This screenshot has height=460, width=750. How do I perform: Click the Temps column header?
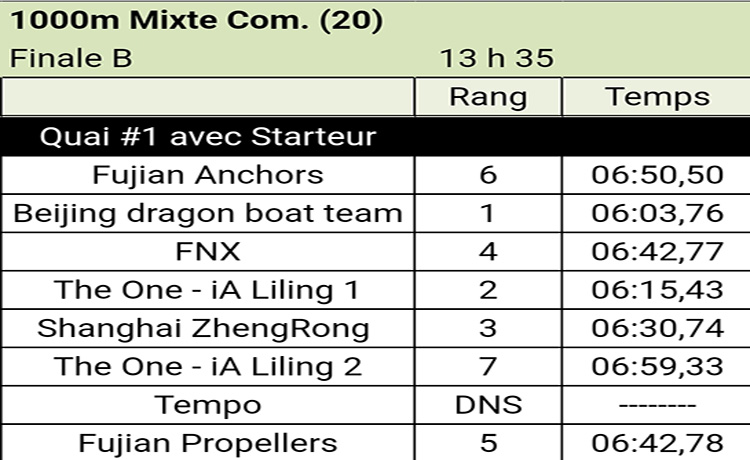click(656, 97)
